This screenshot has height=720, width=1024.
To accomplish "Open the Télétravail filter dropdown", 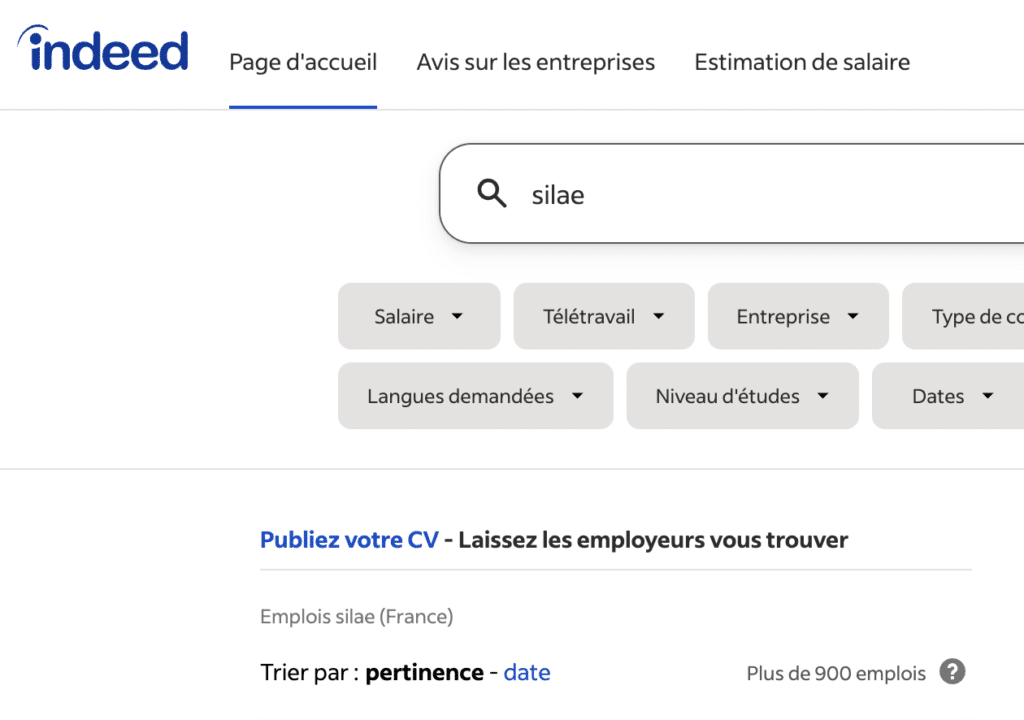I will 603,316.
